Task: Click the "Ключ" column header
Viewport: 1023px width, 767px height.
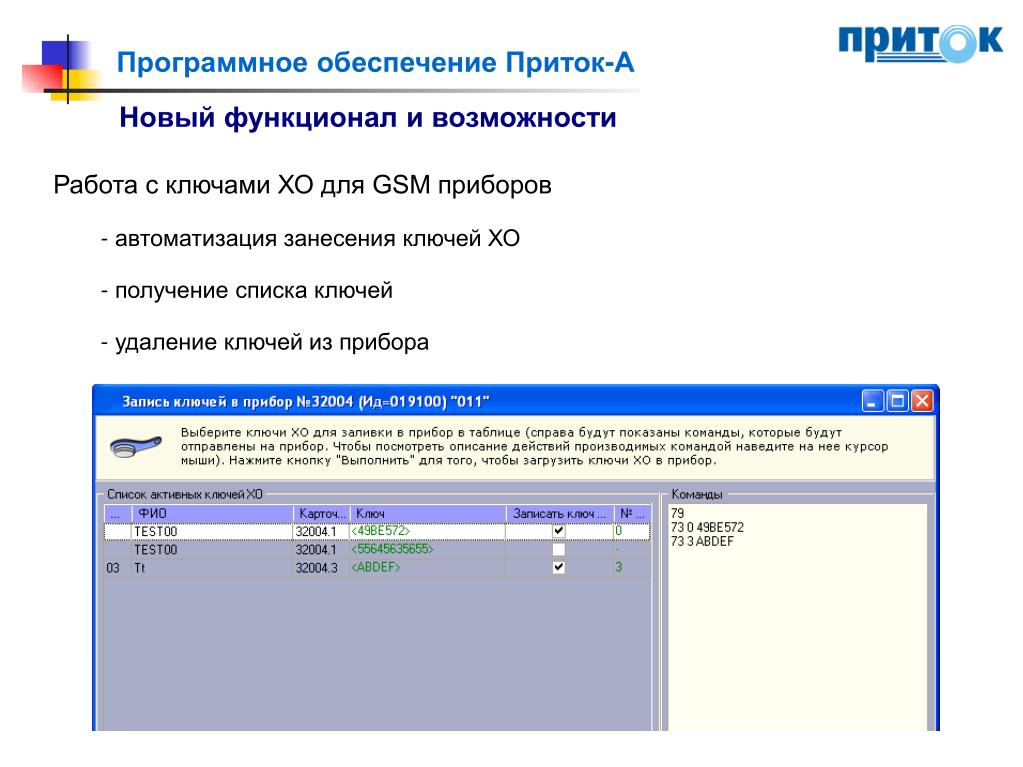Action: point(428,514)
